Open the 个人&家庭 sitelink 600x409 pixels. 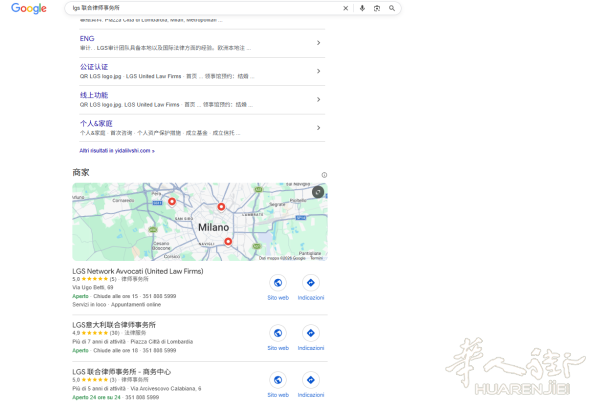point(96,124)
